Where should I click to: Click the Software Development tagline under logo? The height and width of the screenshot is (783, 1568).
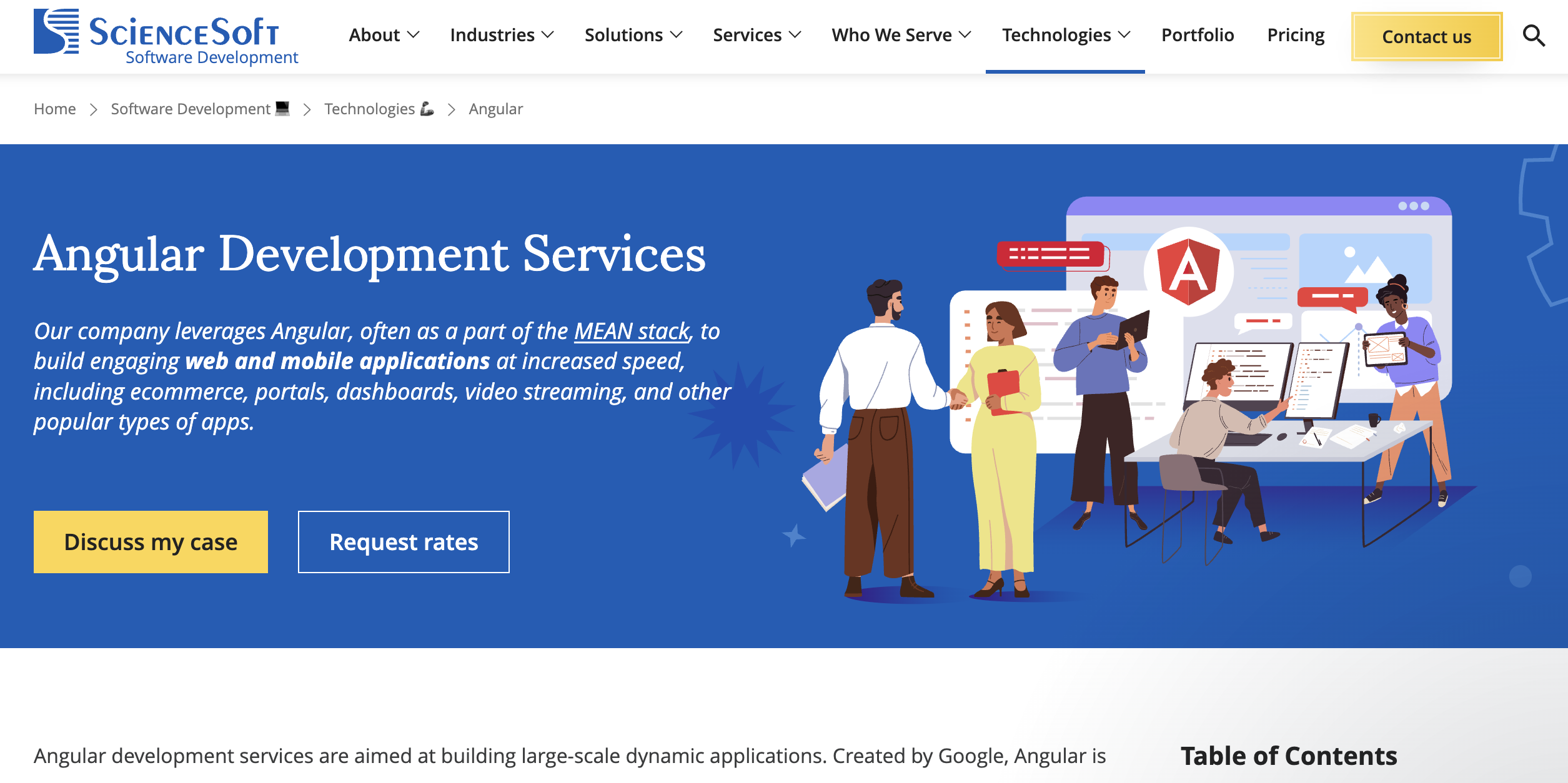(212, 57)
